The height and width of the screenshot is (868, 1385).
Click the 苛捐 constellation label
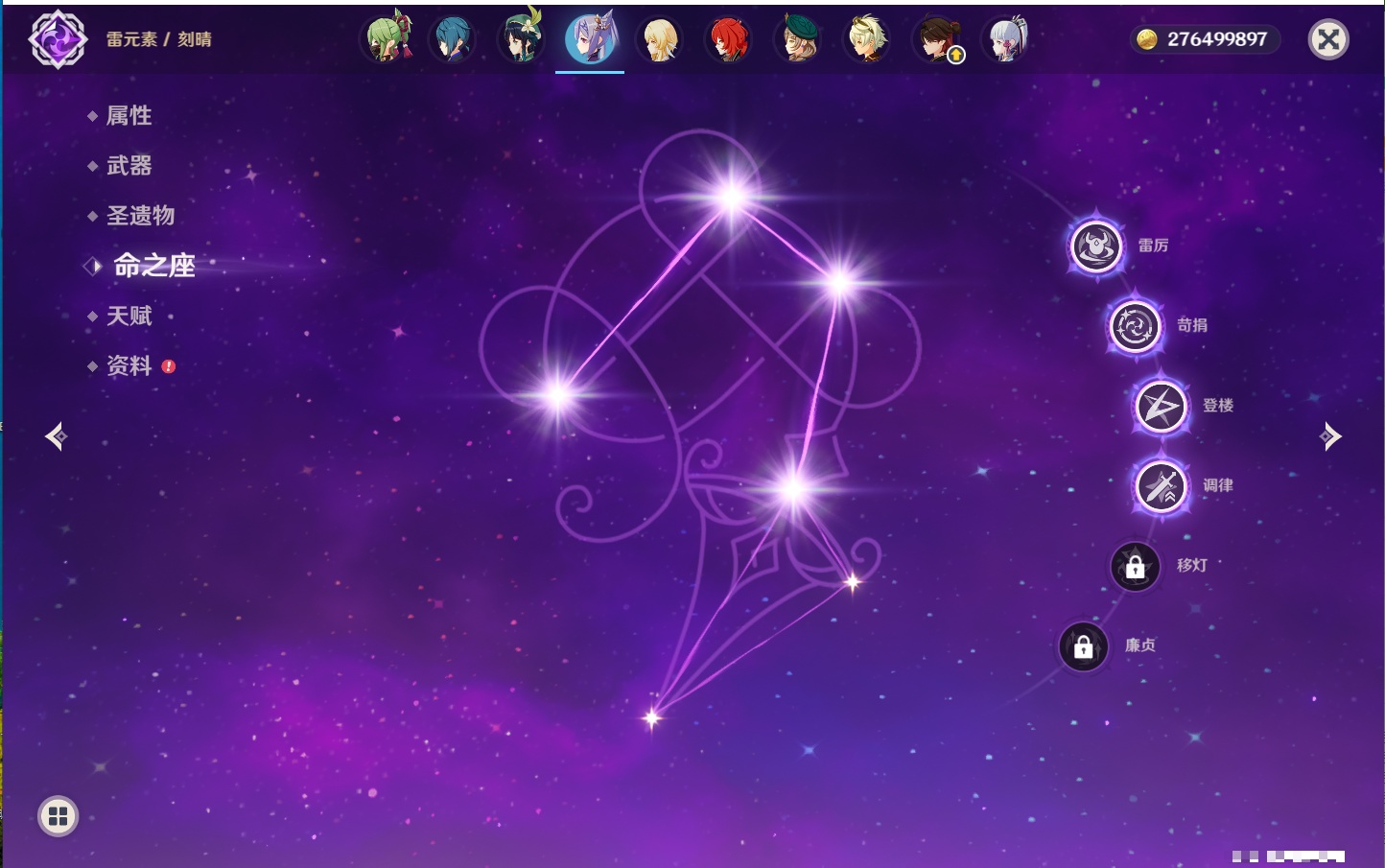(1192, 325)
